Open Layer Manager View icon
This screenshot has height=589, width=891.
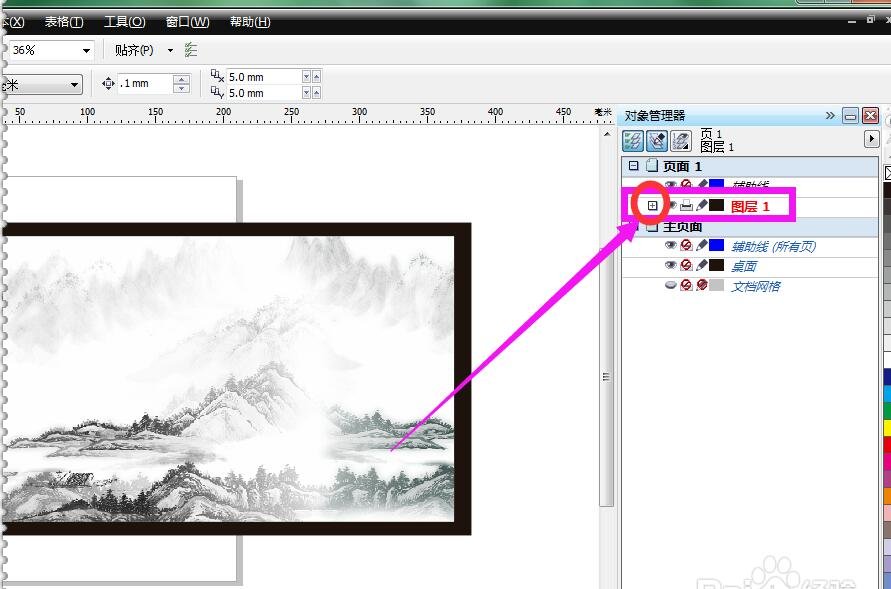click(681, 140)
